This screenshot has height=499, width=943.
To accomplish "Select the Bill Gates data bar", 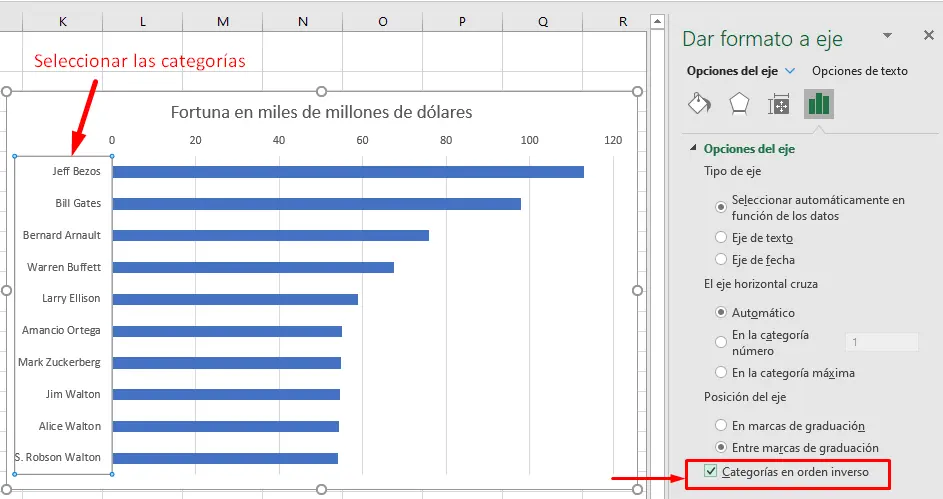I will coord(317,204).
